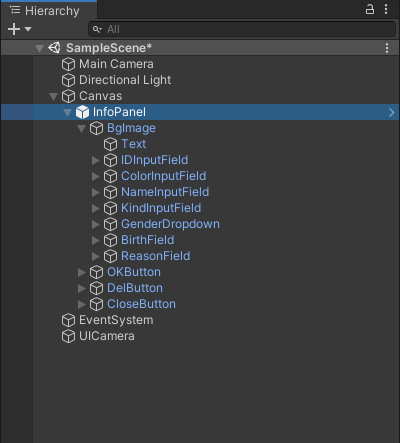Click the Canvas cube icon
The width and height of the screenshot is (400, 443).
pyautogui.click(x=68, y=96)
